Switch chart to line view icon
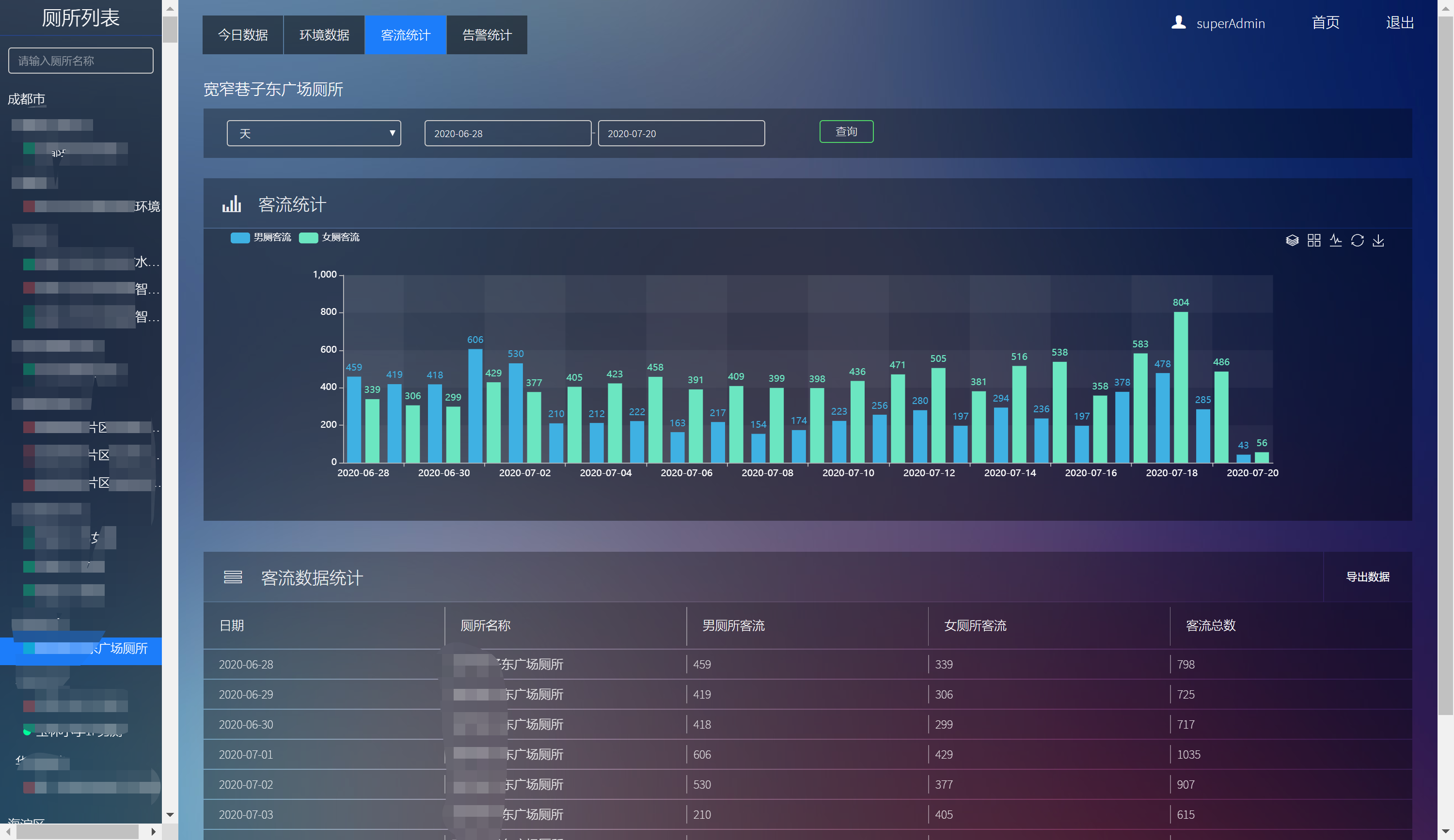The height and width of the screenshot is (840, 1454). [x=1335, y=240]
